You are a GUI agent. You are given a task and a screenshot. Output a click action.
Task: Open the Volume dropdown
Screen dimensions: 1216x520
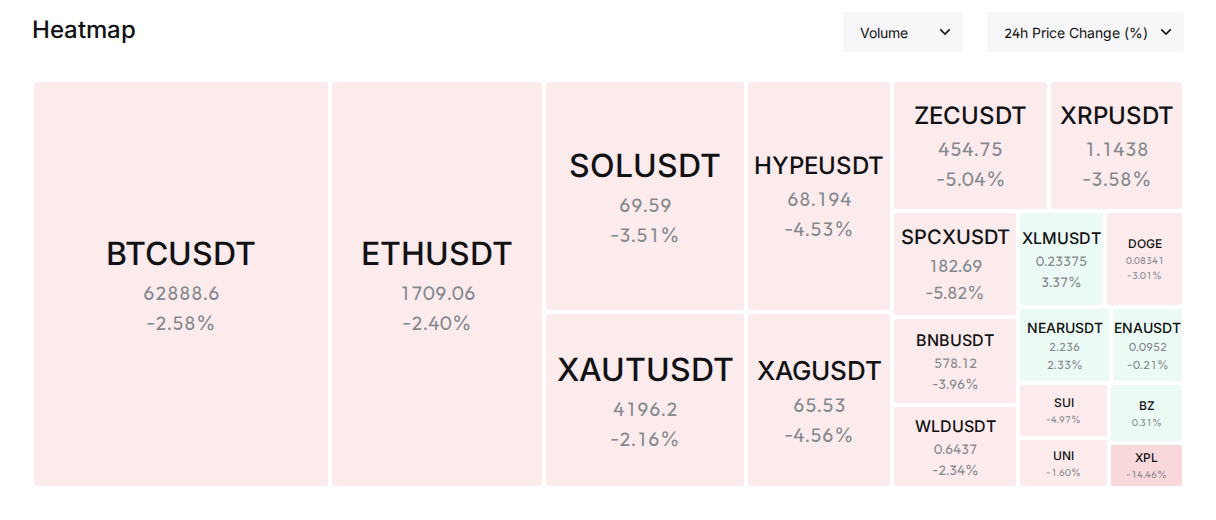click(x=903, y=32)
